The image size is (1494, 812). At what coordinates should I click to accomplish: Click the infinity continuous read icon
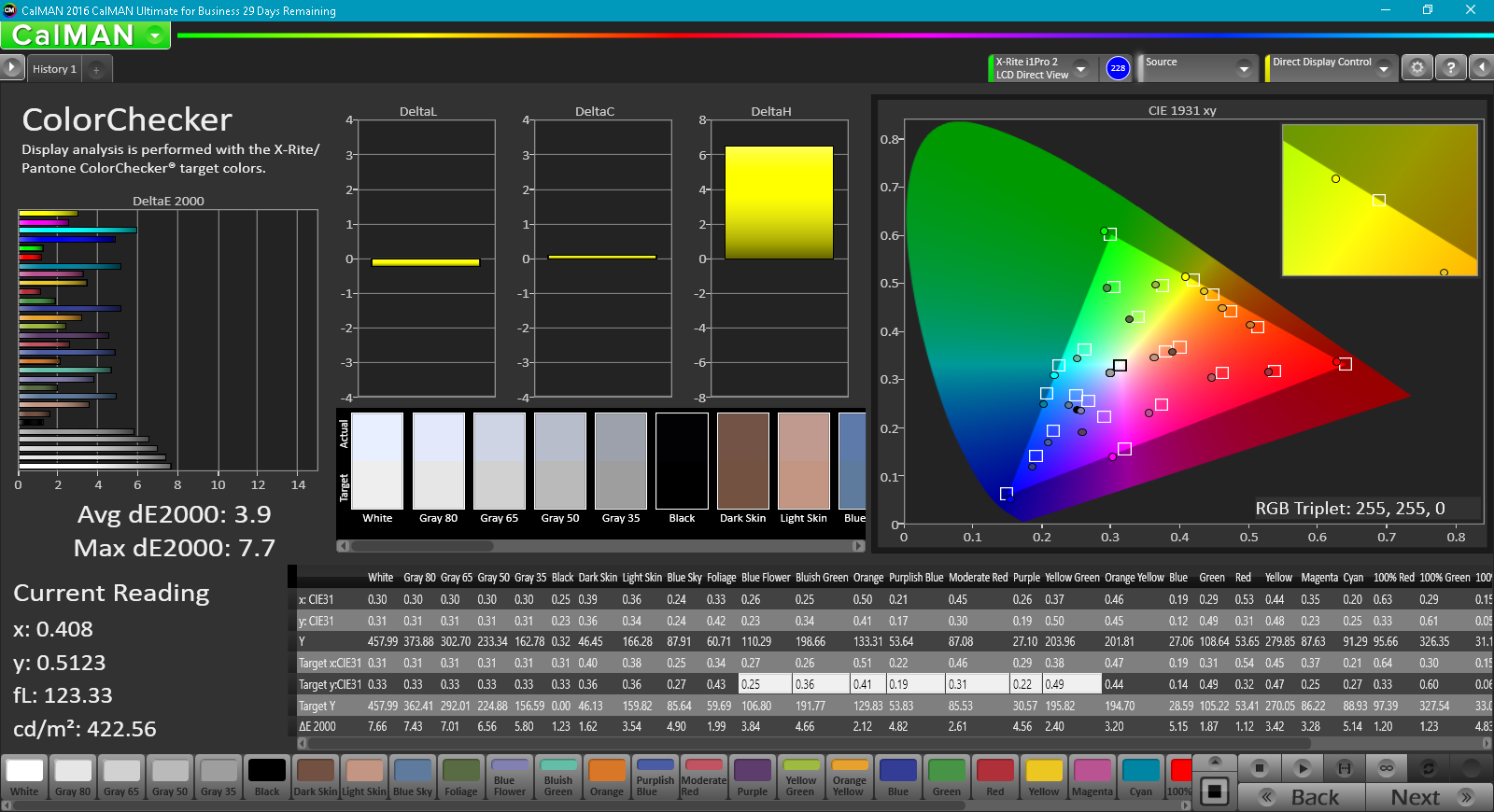point(1387,768)
